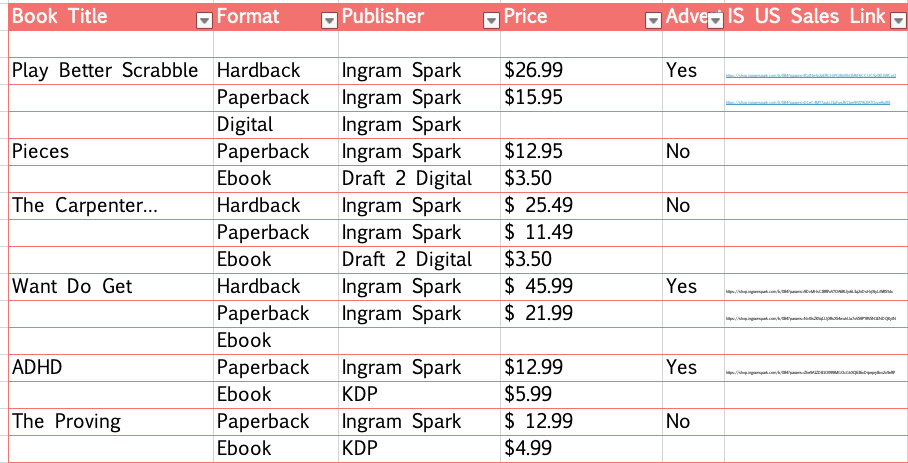908x463 pixels.
Task: Select the $ 45.99 price cell
Action: (581, 286)
